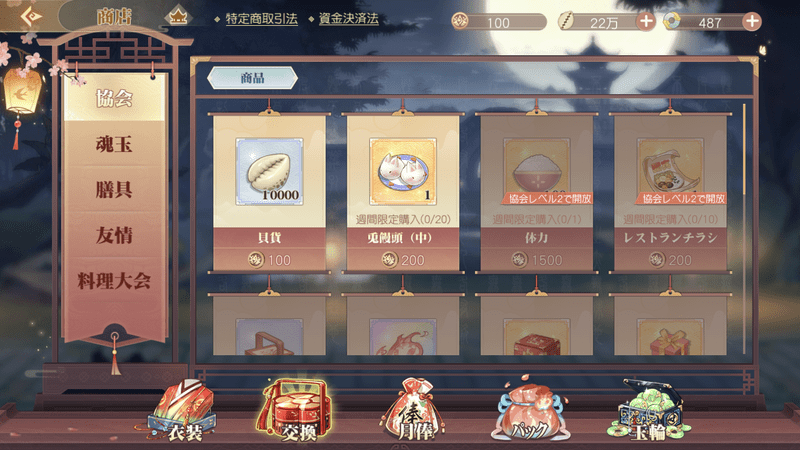Open the crown VIP icon

178,17
